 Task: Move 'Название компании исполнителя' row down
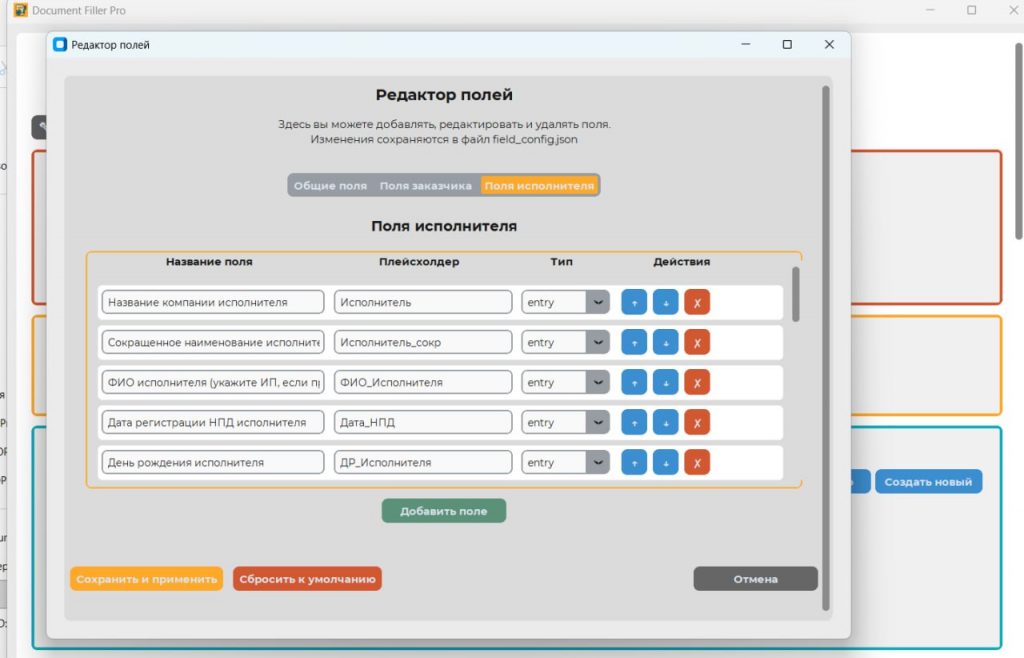click(x=665, y=302)
